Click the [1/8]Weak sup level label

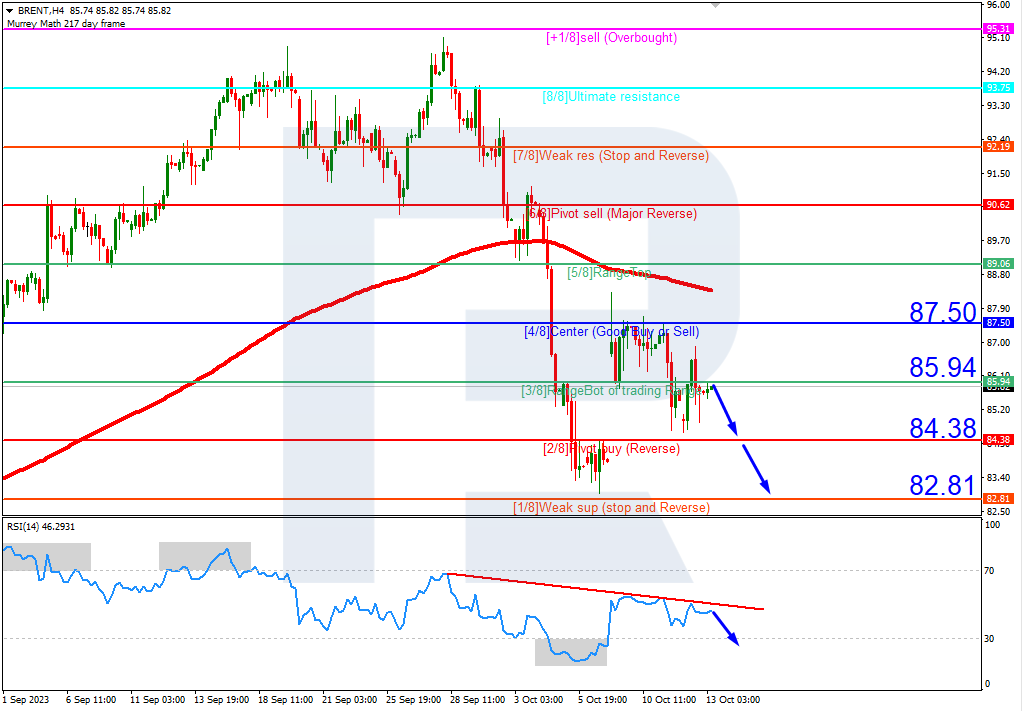[611, 508]
